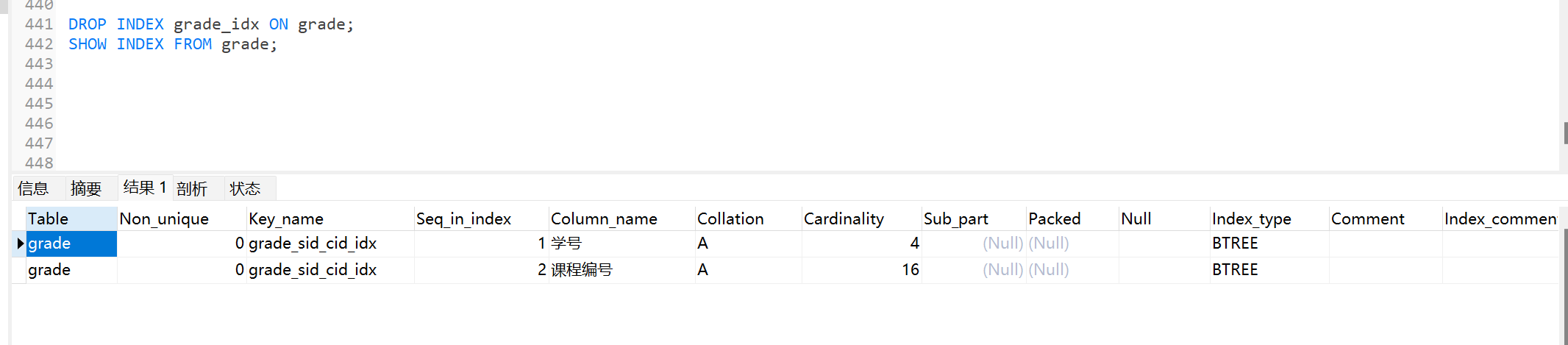The height and width of the screenshot is (345, 1568).
Task: Click the Table column header
Action: [x=49, y=218]
